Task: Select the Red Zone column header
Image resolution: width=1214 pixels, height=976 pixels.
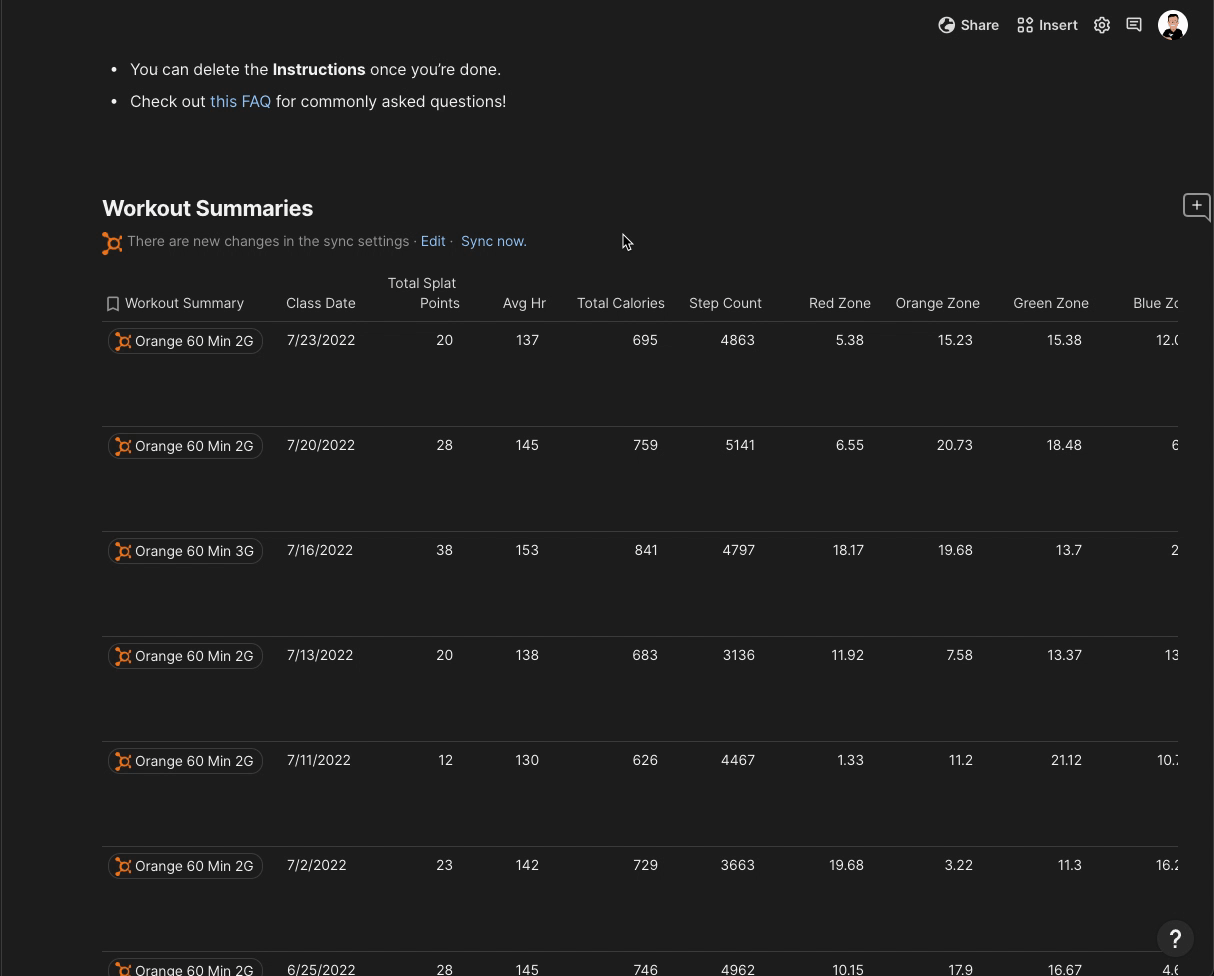Action: [x=840, y=303]
